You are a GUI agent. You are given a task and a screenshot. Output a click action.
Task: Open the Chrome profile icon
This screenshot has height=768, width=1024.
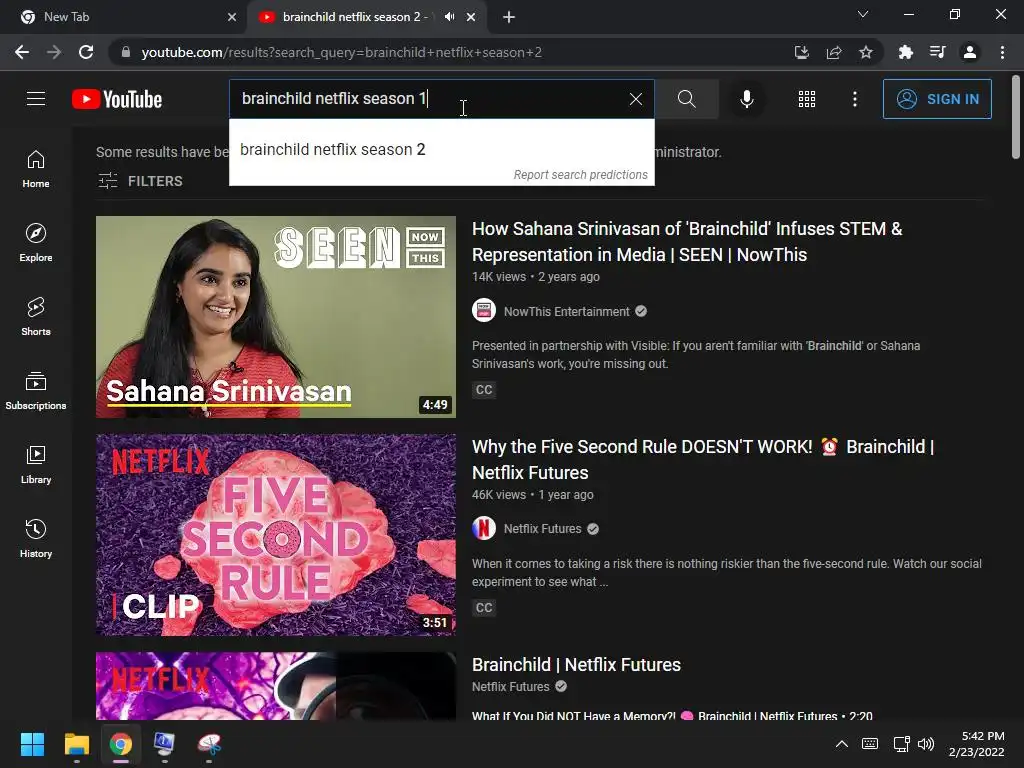point(970,52)
